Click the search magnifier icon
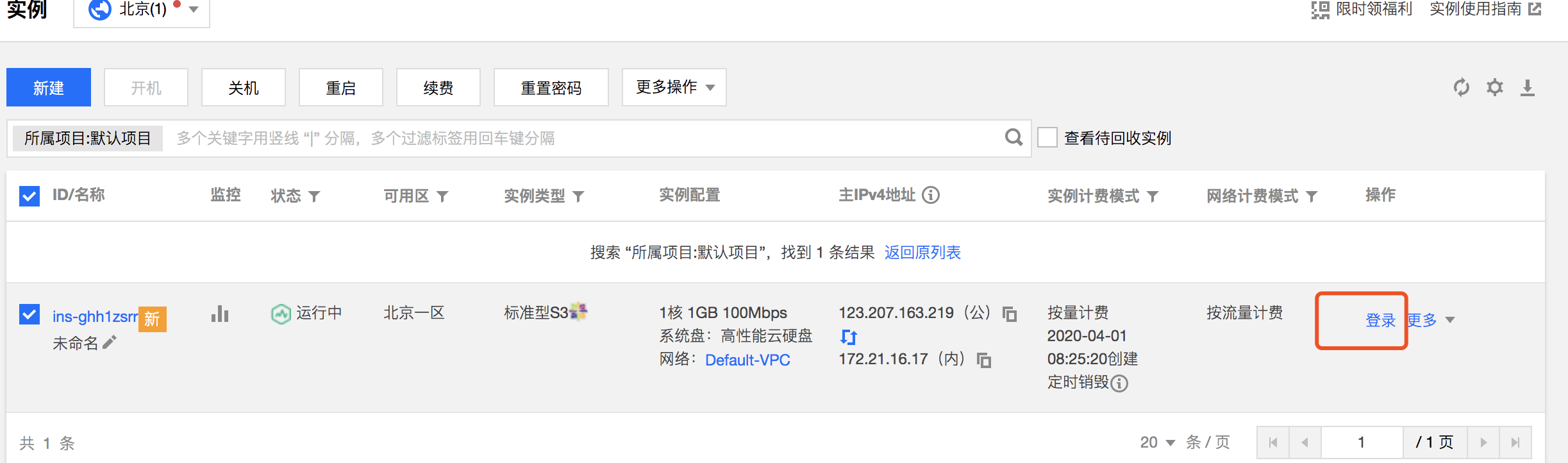1568x463 pixels. 1013,137
